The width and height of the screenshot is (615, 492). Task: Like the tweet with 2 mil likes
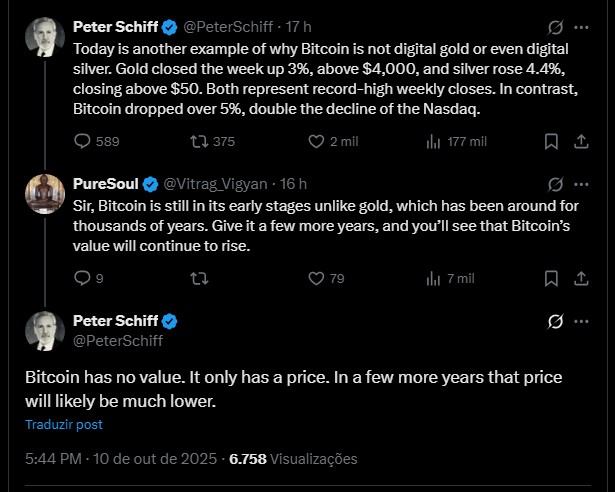316,142
